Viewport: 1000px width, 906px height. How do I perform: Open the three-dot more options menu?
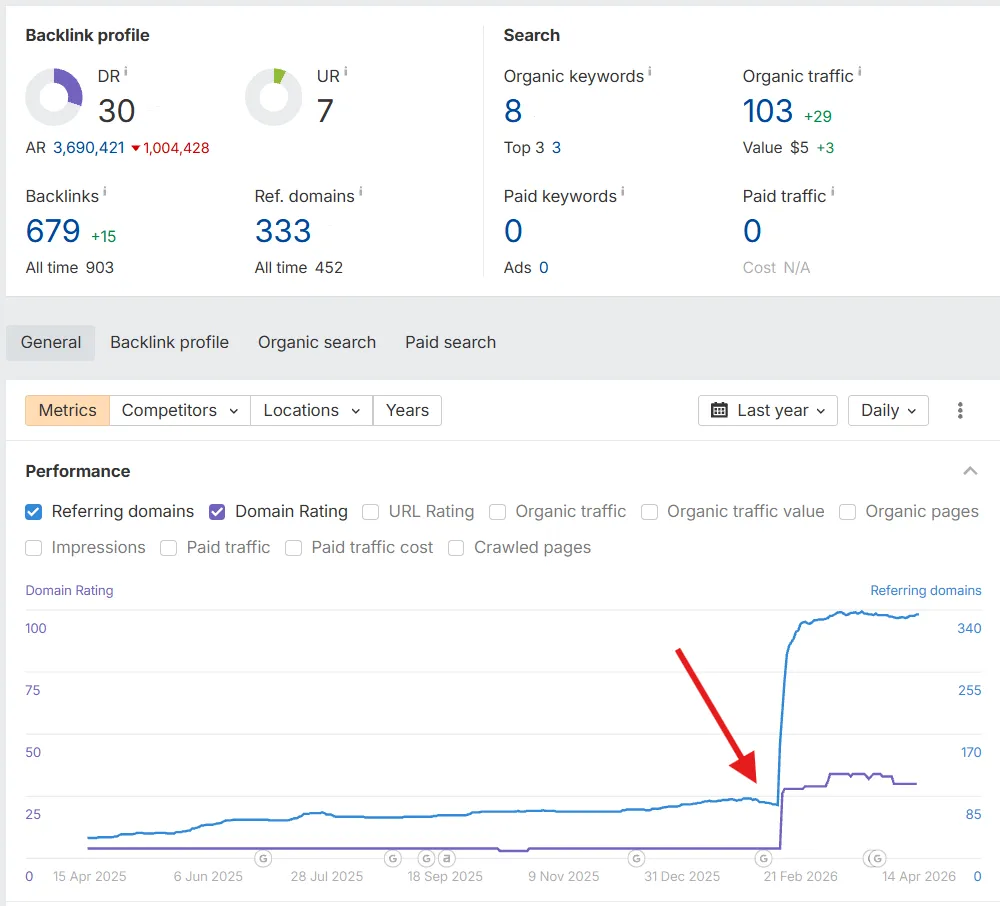click(x=960, y=410)
